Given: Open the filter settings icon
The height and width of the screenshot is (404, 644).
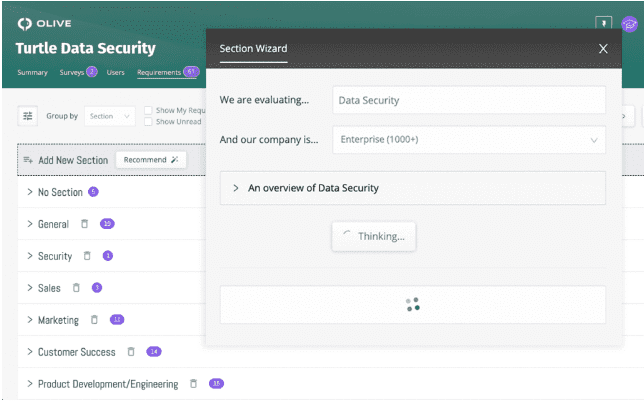Looking at the screenshot, I should pos(28,116).
